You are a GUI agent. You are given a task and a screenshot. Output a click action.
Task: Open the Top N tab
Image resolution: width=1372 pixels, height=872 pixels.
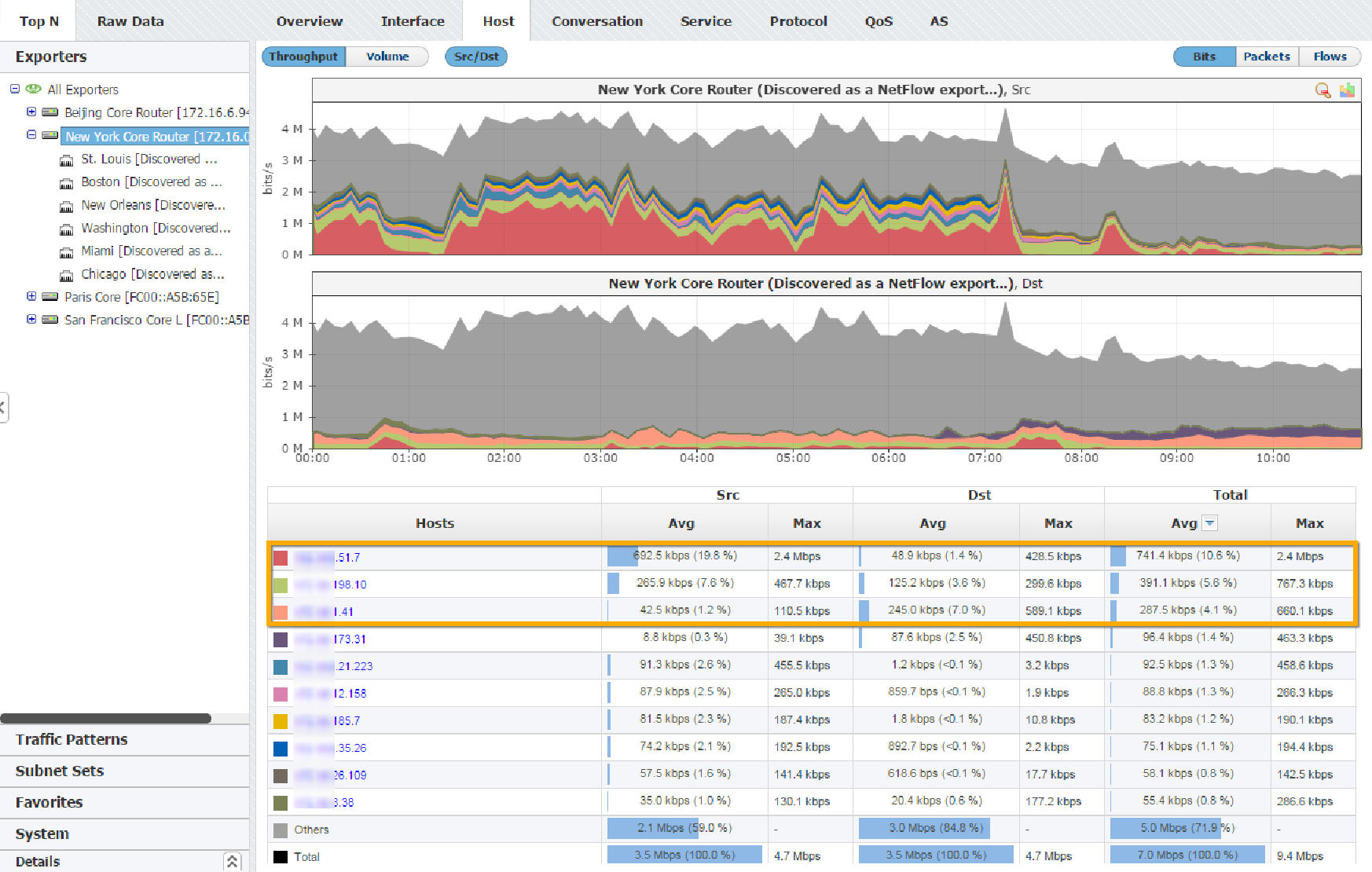(x=38, y=21)
